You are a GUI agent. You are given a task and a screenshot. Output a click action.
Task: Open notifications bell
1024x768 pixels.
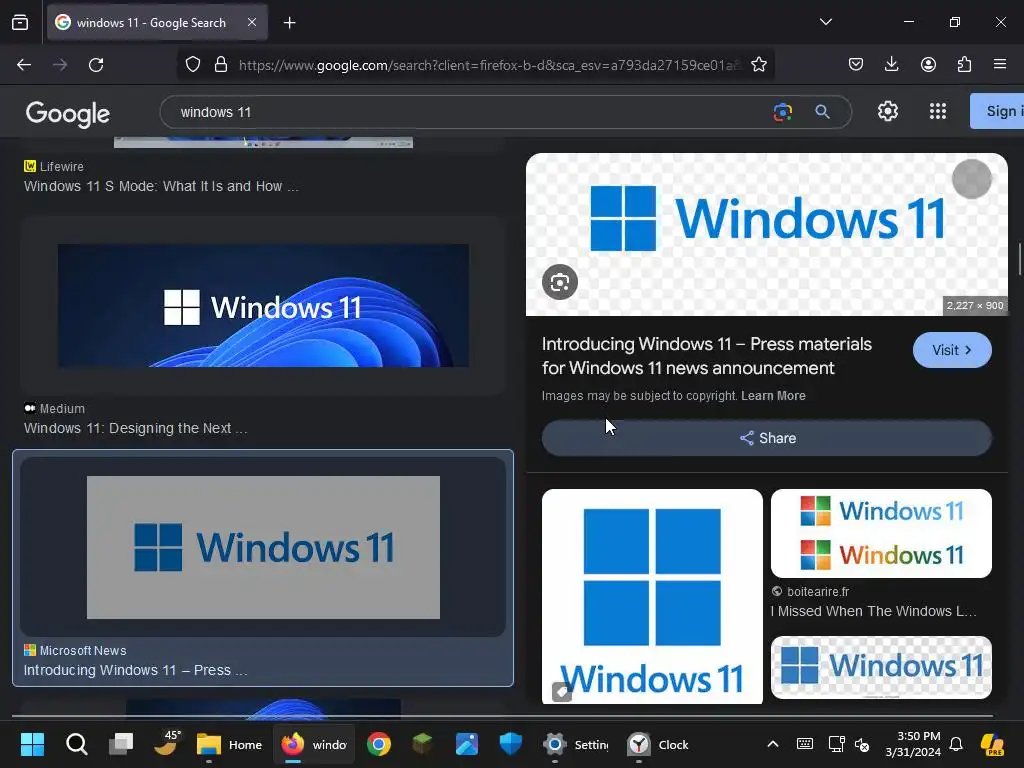pos(956,744)
